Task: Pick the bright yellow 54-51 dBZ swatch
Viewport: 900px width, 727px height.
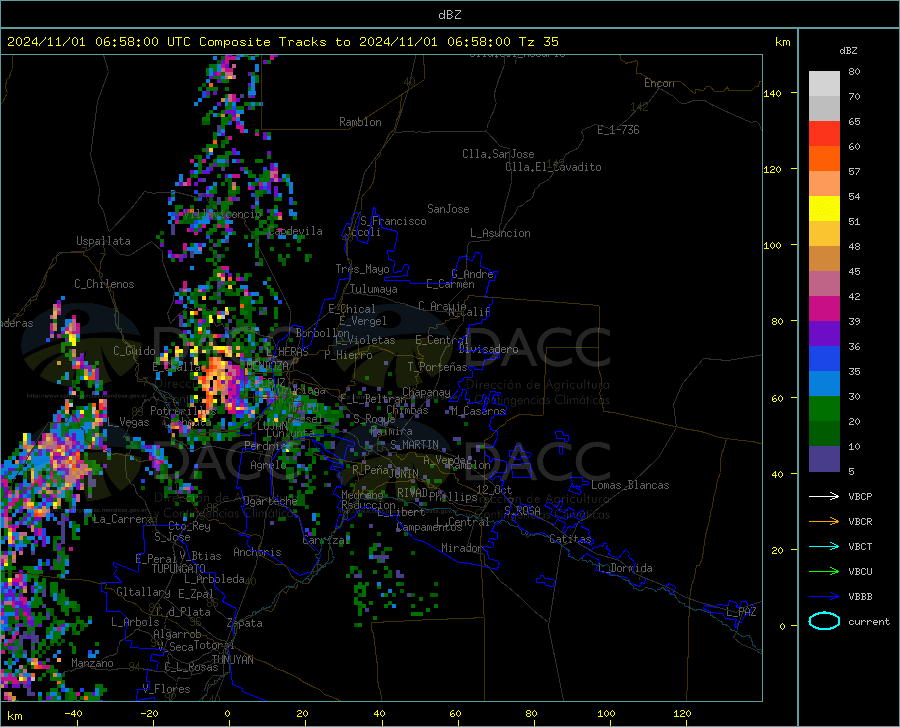Action: click(824, 209)
